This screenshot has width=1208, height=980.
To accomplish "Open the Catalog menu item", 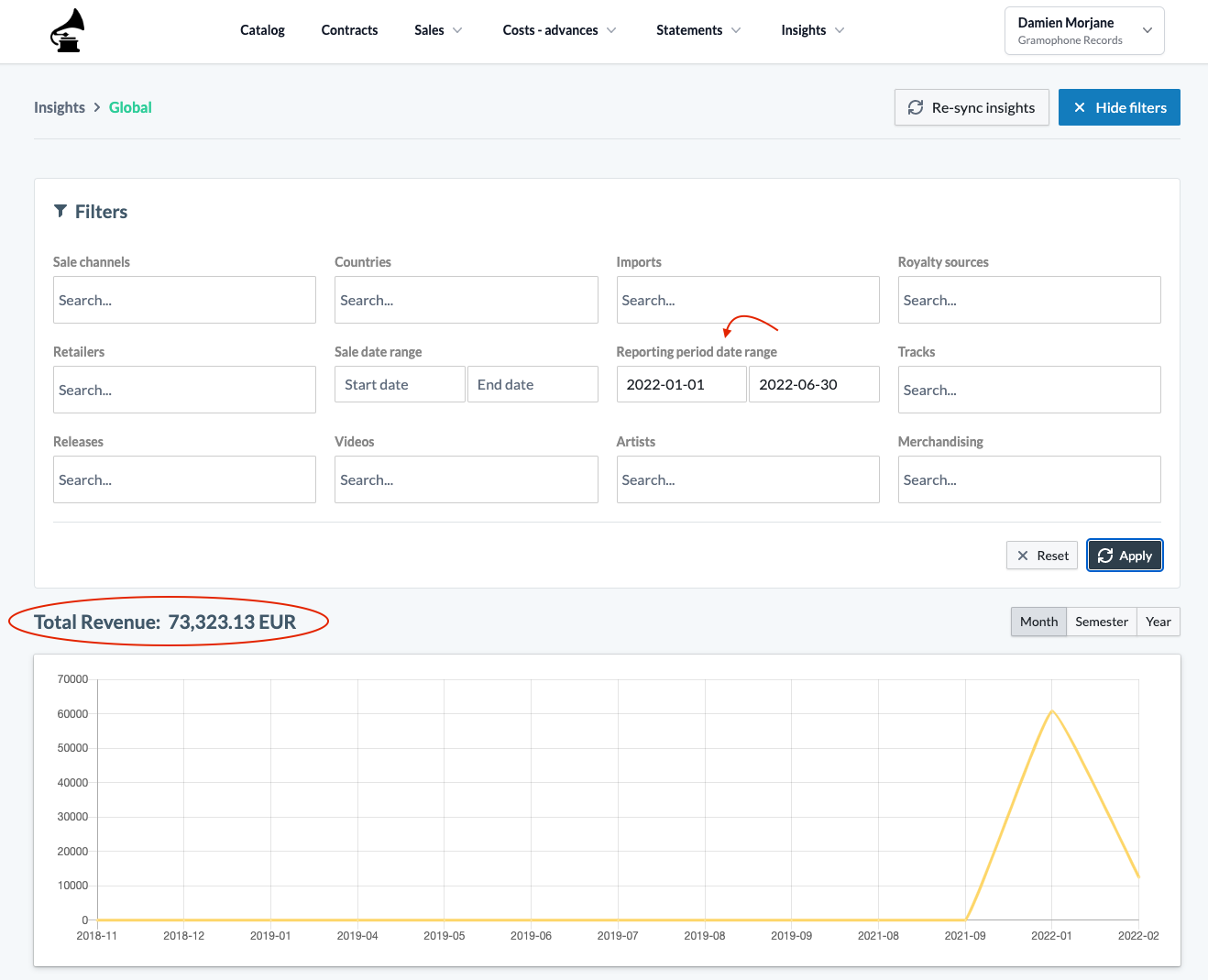I will coord(262,30).
